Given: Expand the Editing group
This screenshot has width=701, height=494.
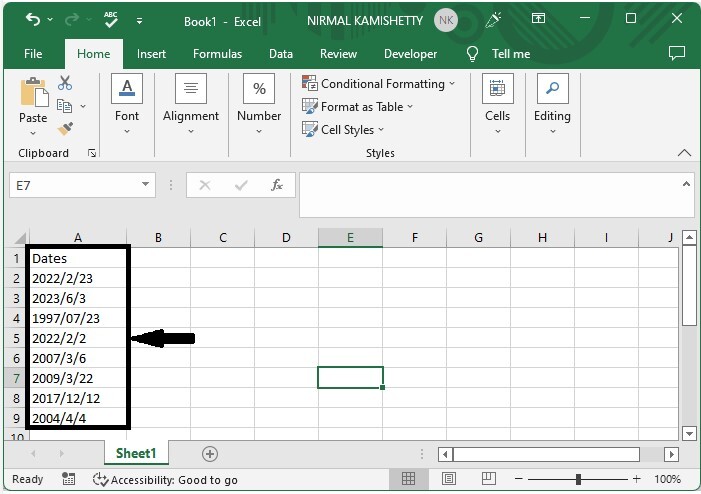Looking at the screenshot, I should coord(552,105).
